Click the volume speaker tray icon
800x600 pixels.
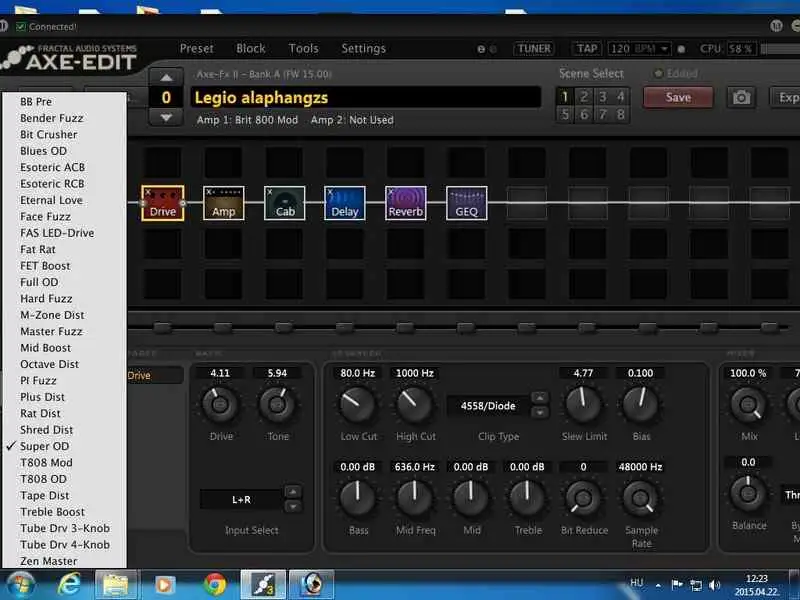pyautogui.click(x=714, y=585)
